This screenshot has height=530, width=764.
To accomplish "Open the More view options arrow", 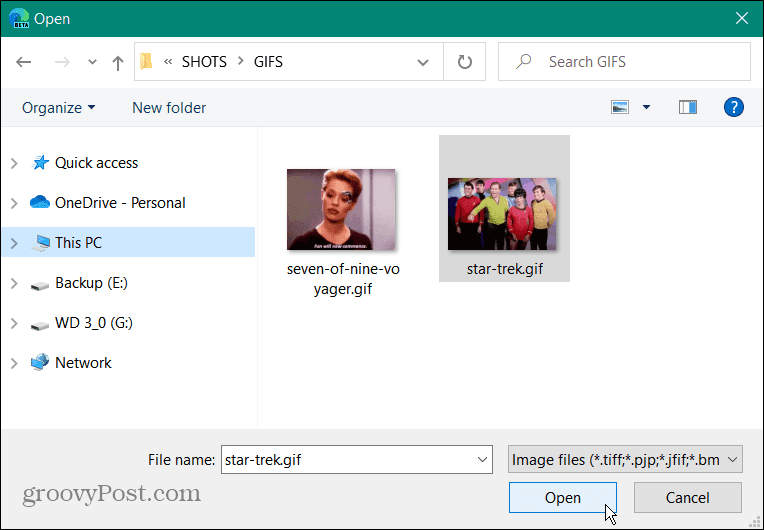I will tap(646, 107).
